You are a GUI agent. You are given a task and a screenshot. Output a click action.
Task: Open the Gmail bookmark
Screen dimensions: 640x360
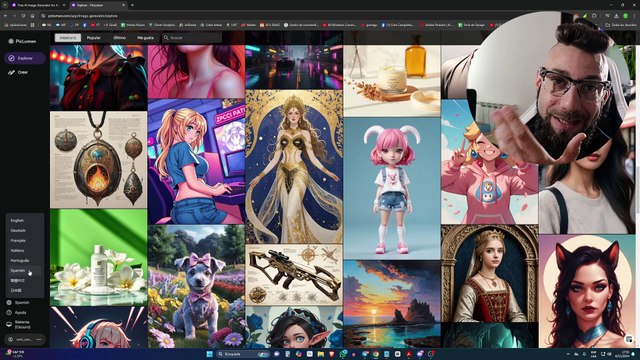tap(110, 25)
